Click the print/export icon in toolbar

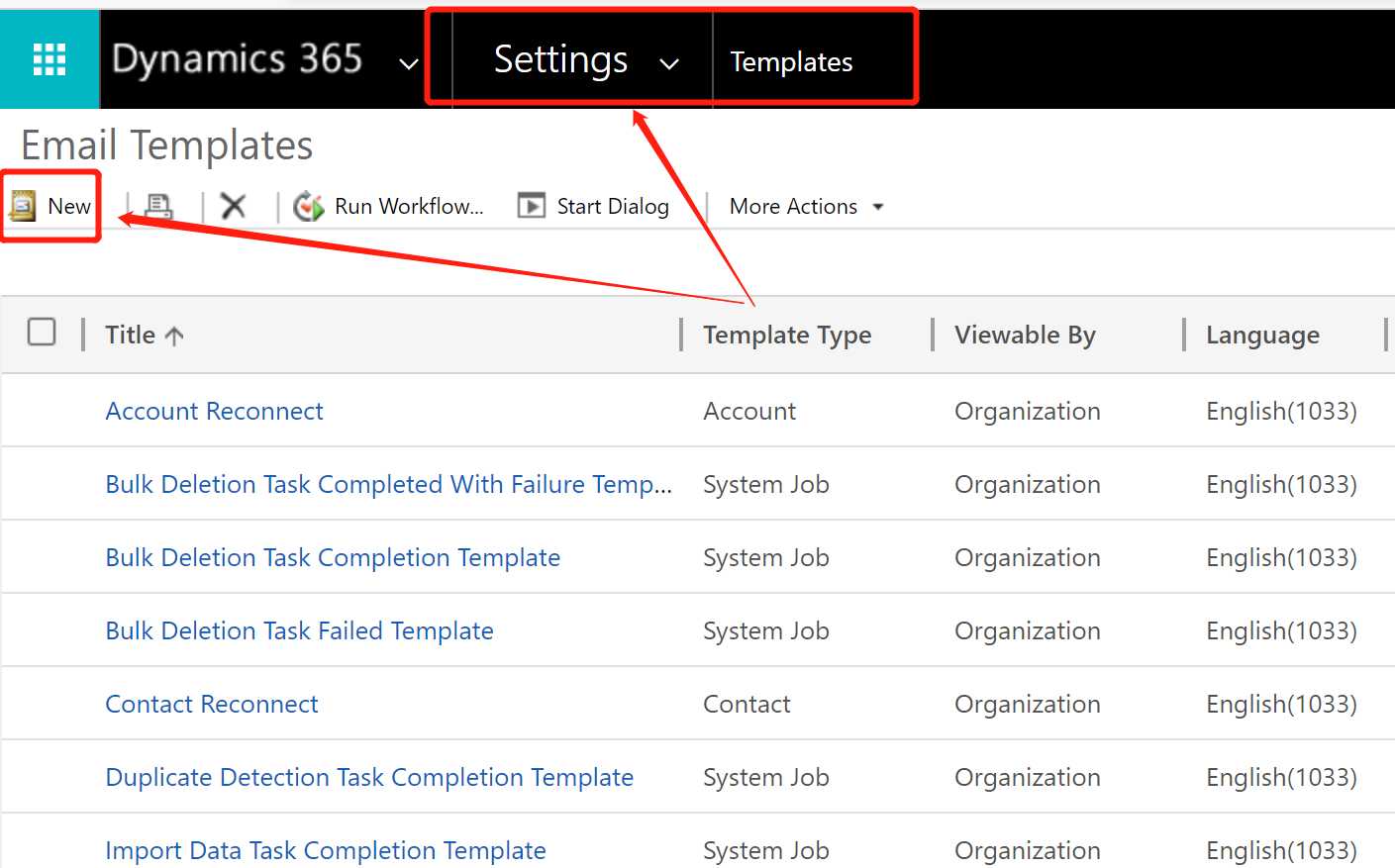click(158, 206)
